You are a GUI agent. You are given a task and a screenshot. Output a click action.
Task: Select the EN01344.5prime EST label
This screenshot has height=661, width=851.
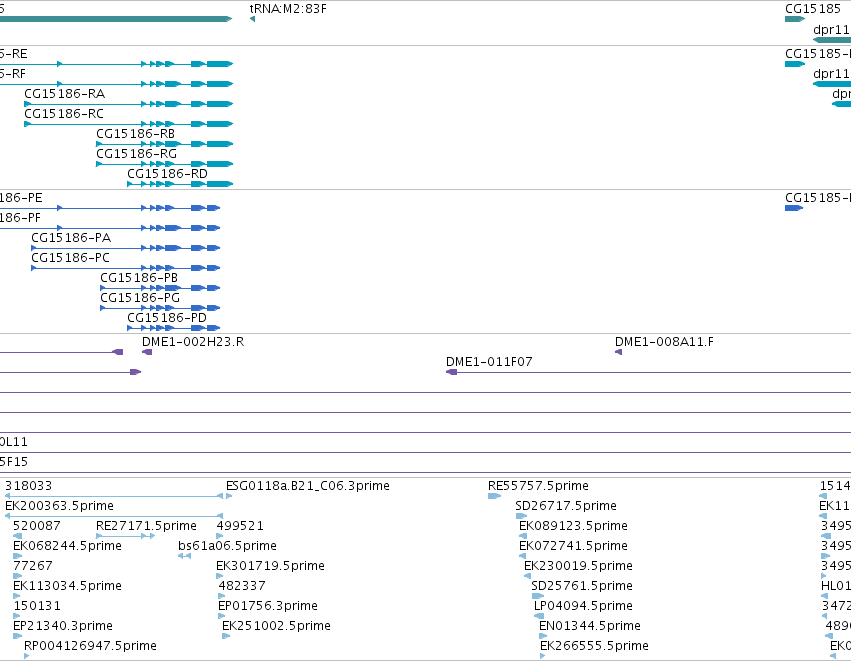tap(589, 626)
